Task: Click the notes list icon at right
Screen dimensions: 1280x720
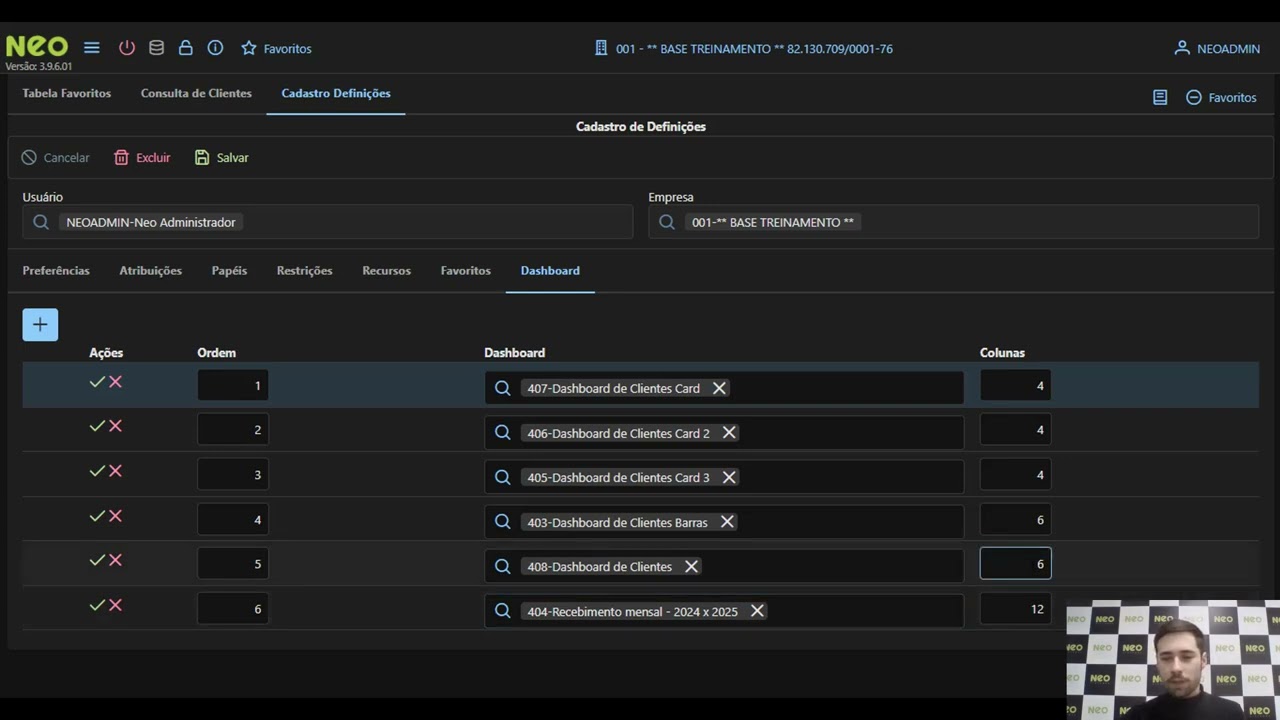Action: 1160,97
